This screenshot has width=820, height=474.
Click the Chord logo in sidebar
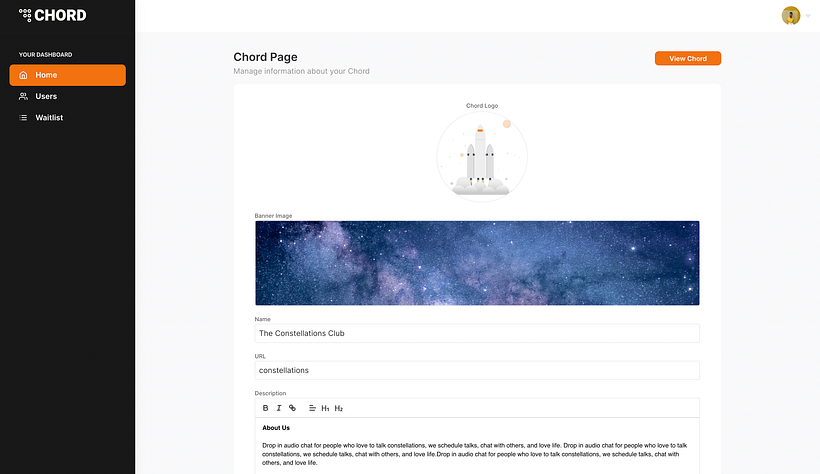tap(52, 15)
